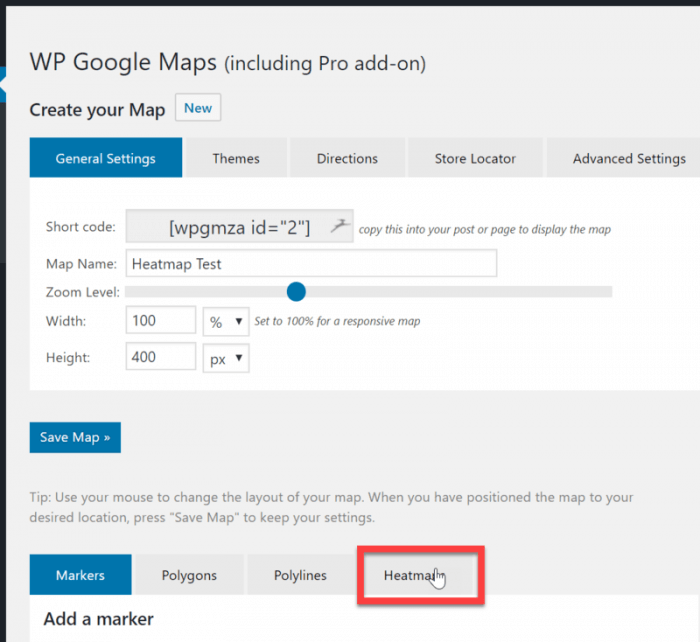Image resolution: width=700 pixels, height=642 pixels.
Task: Click the copy icon beside the shortcode
Action: (340, 225)
